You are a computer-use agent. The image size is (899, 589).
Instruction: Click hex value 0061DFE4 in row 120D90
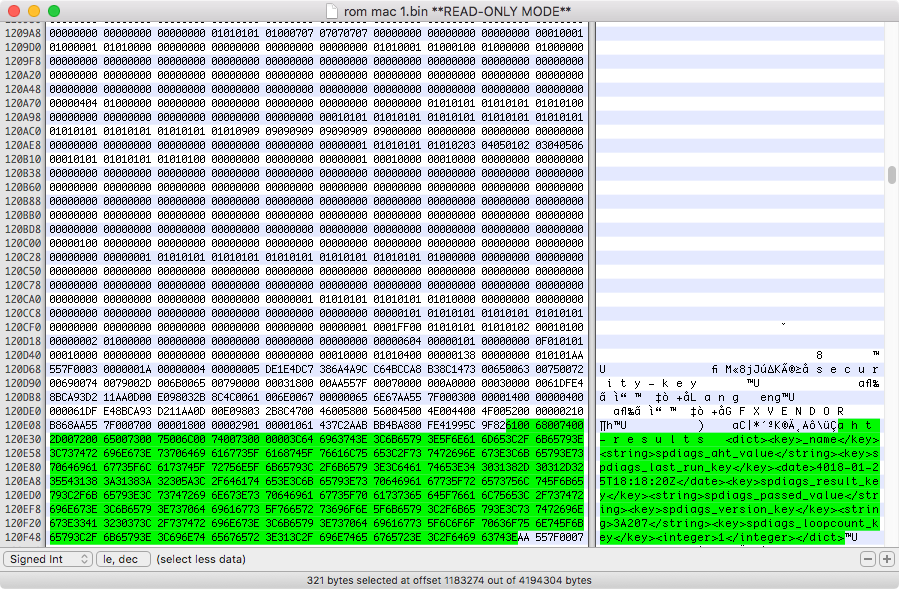coord(560,383)
